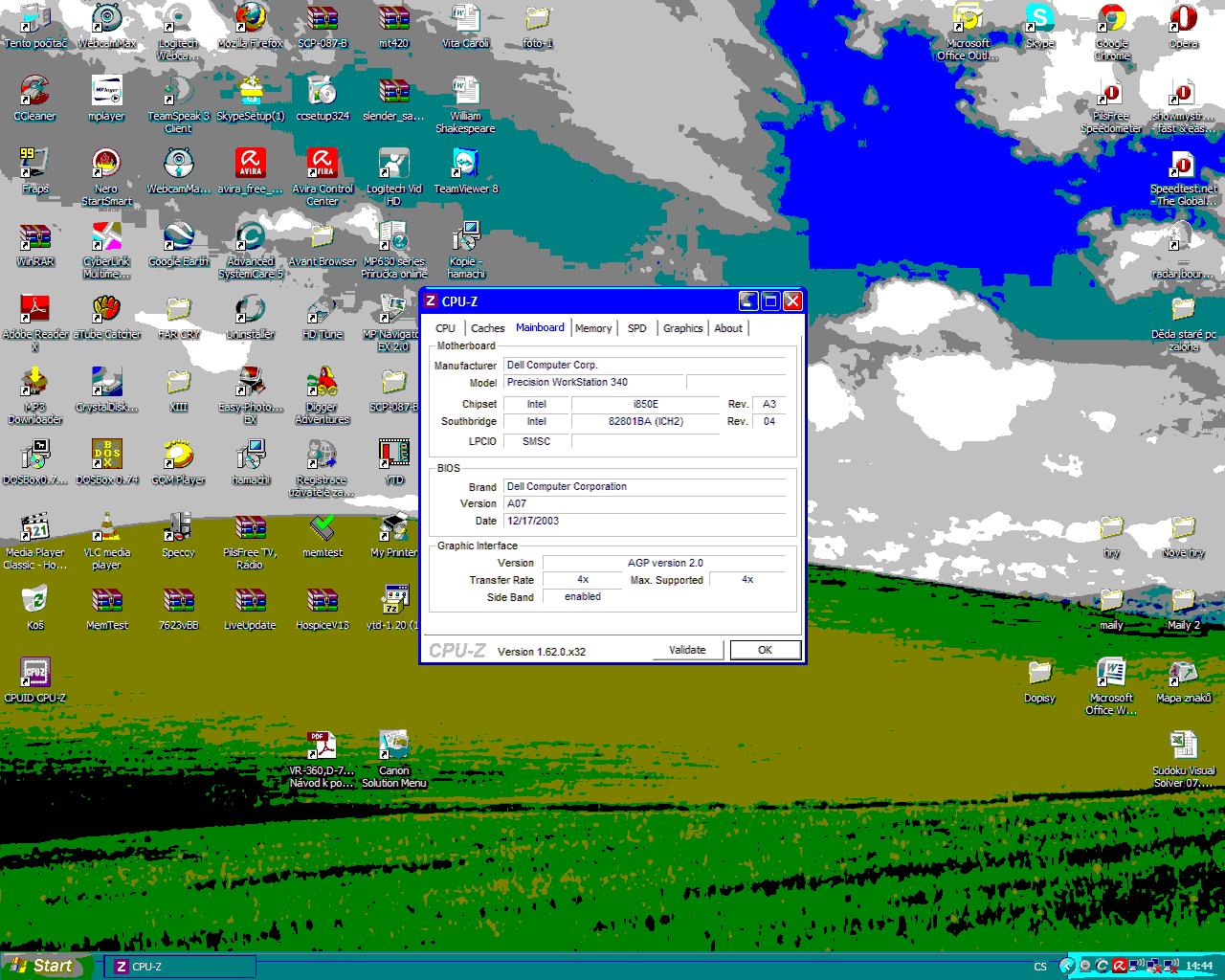Open the 'hry' folder on desktop
This screenshot has width=1225, height=980.
click(x=1111, y=535)
